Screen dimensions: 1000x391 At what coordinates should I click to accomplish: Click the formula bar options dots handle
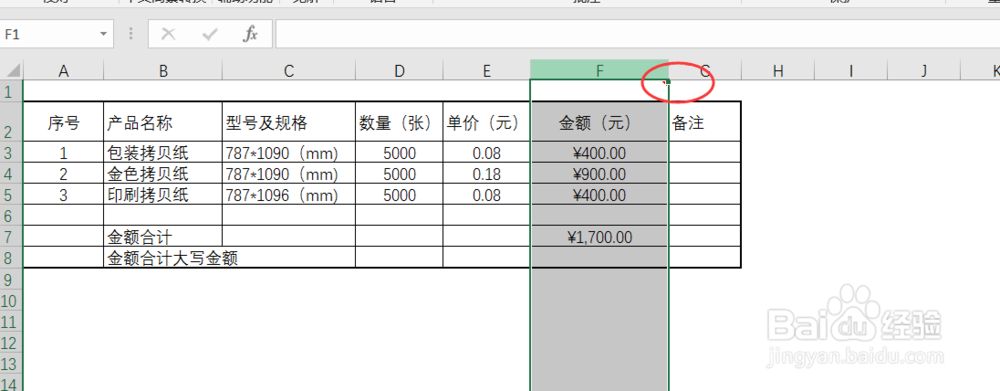pyautogui.click(x=131, y=34)
